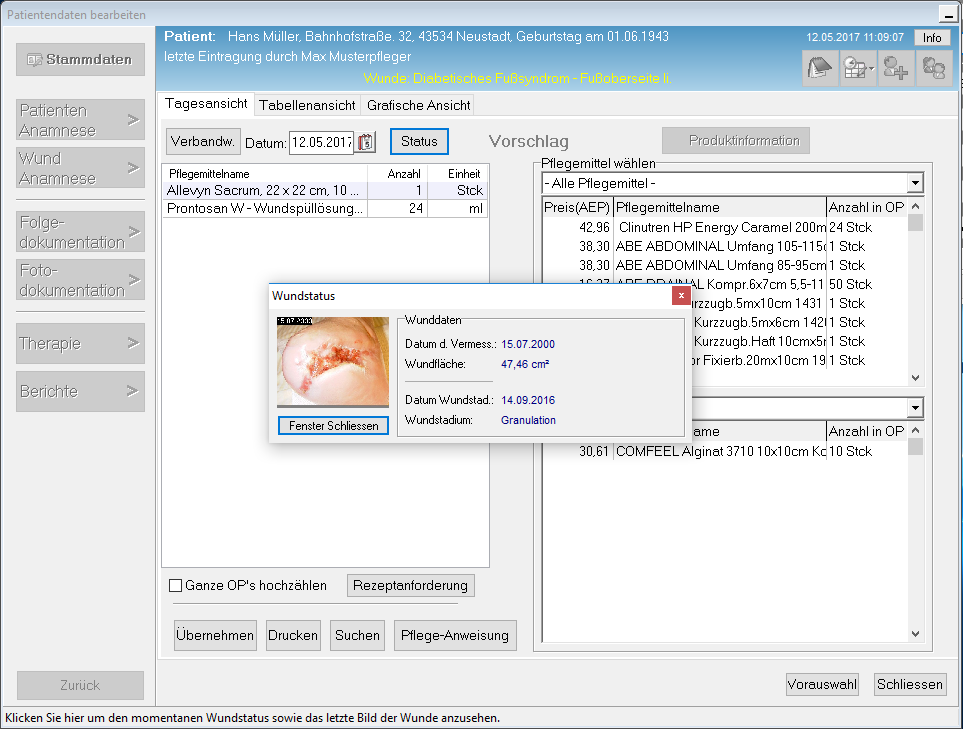Image resolution: width=963 pixels, height=729 pixels.
Task: Click the Stammdaten button with card icon
Action: click(80, 60)
